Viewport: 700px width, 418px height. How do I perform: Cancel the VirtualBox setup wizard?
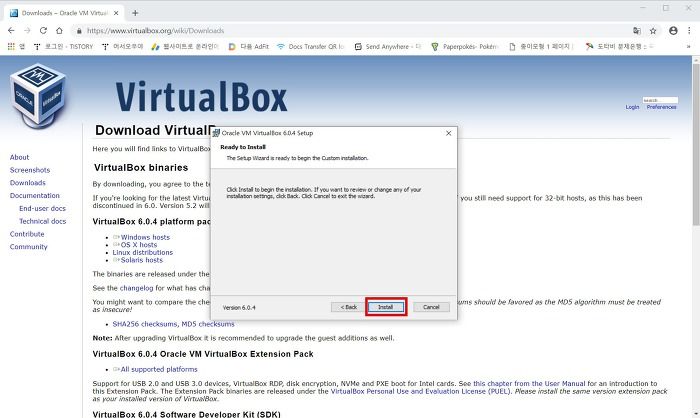point(431,307)
